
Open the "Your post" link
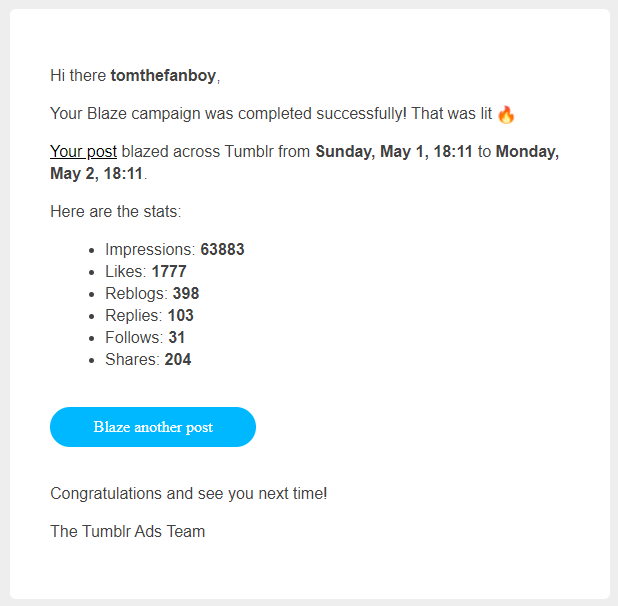83,152
